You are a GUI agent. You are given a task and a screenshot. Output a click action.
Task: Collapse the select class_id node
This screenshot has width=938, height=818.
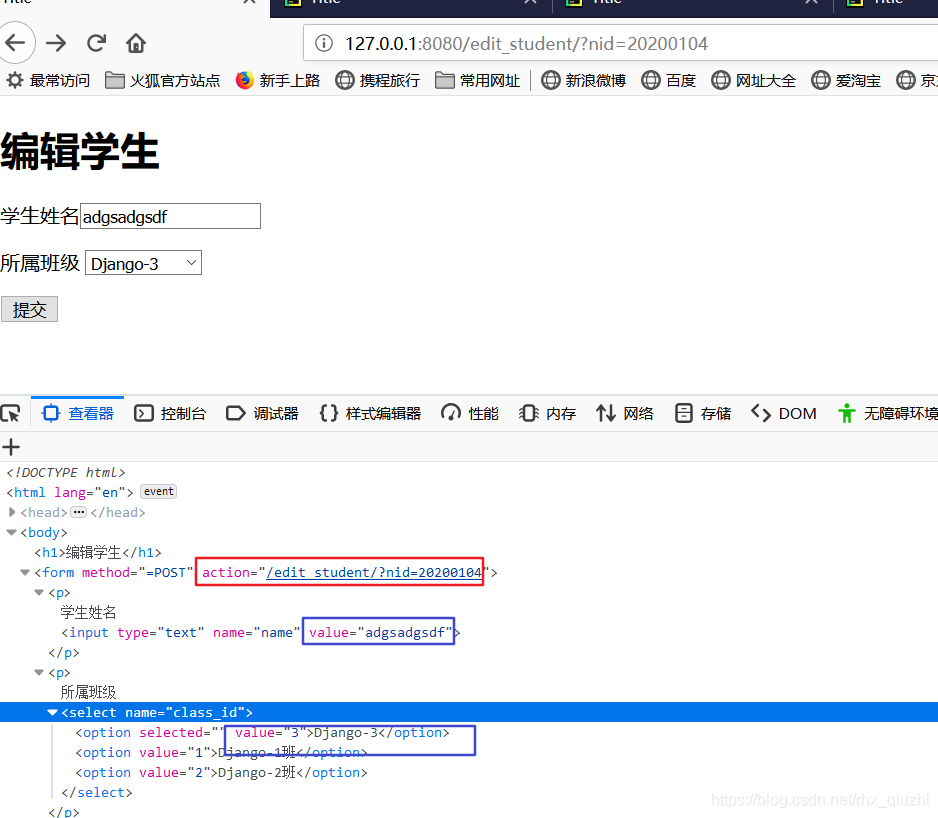point(52,713)
